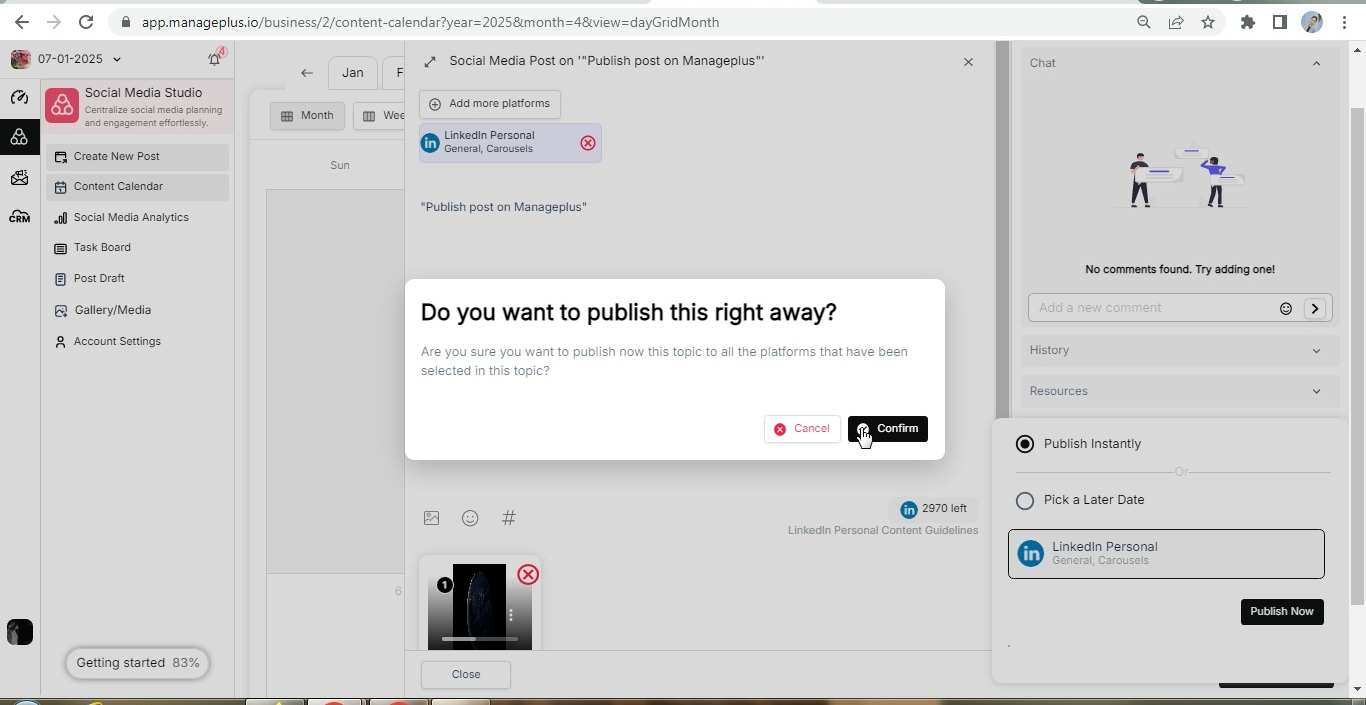Reload the page with the refresh icon

86,22
